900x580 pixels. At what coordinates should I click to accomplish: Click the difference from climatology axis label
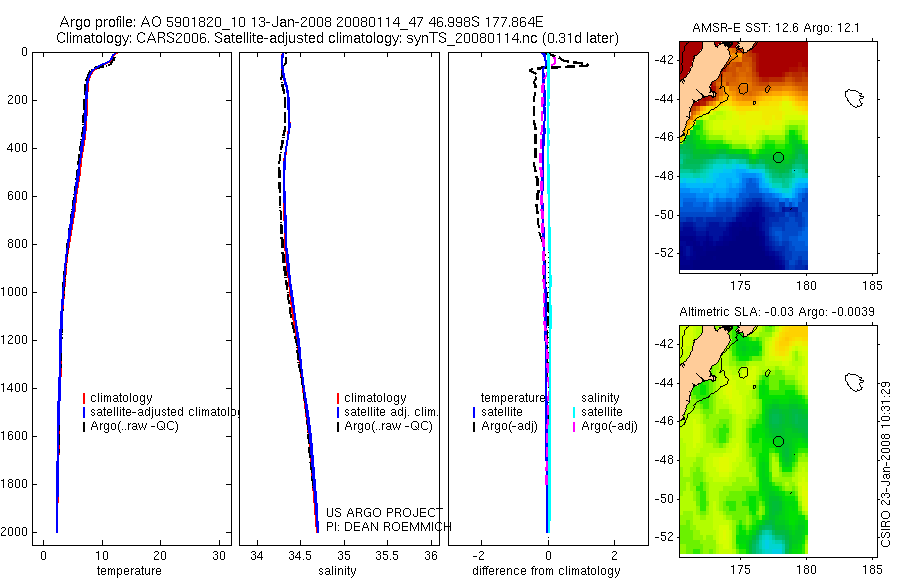[x=546, y=571]
